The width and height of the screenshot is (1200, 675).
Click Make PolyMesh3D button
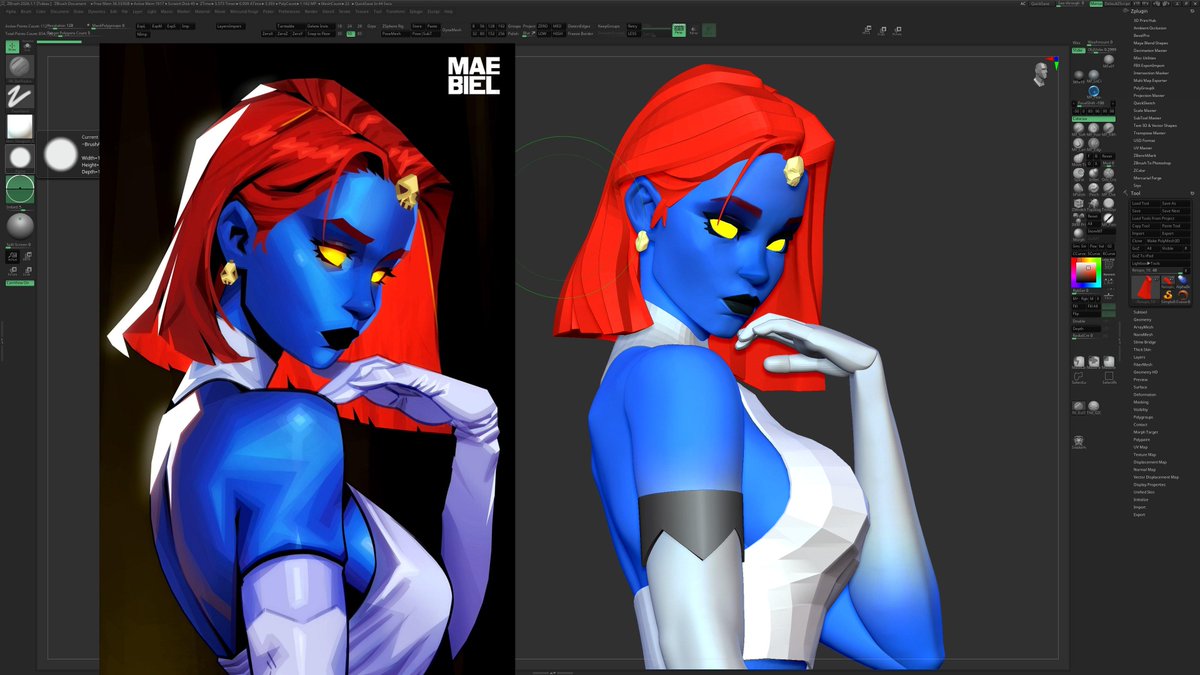click(1169, 241)
